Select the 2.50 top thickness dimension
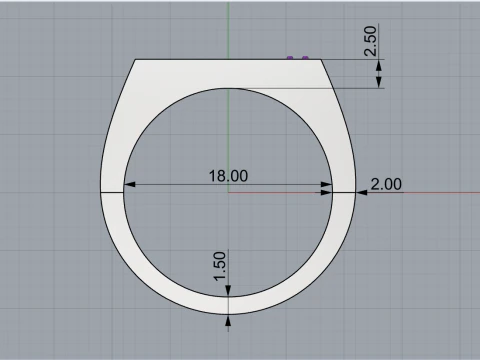The height and width of the screenshot is (360, 480). click(x=371, y=41)
